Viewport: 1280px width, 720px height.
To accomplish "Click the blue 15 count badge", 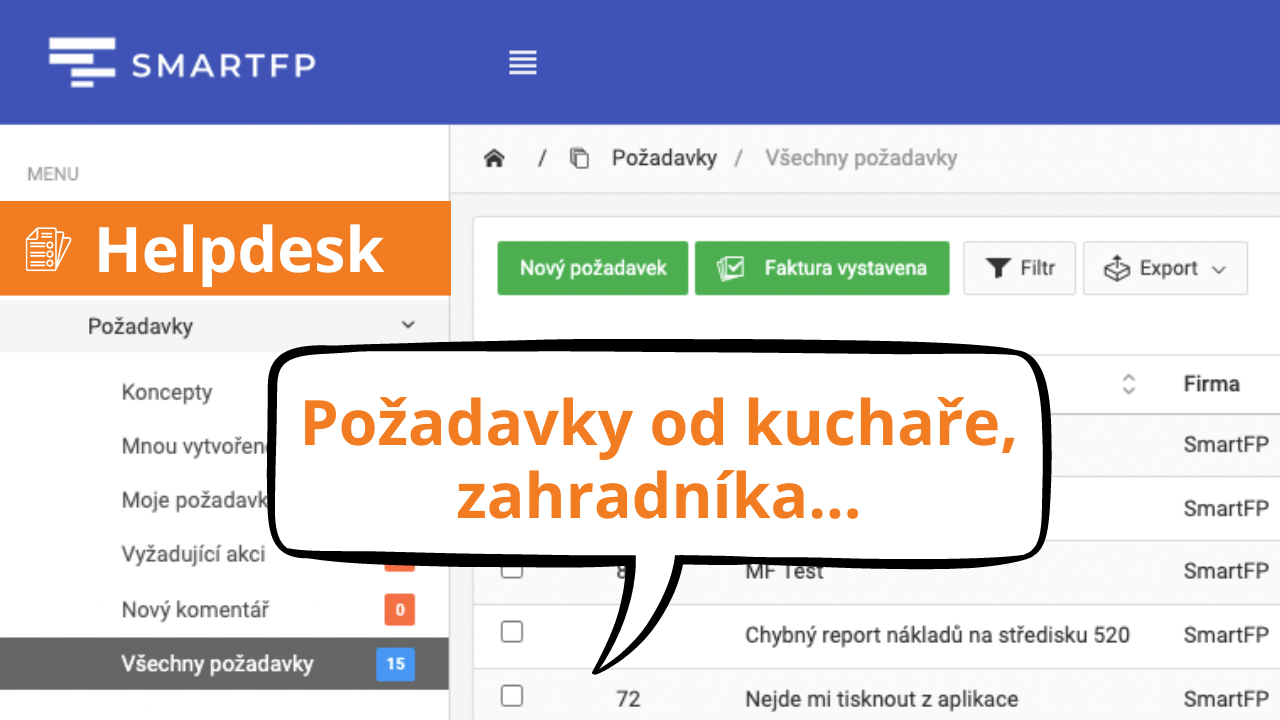I will 395,664.
